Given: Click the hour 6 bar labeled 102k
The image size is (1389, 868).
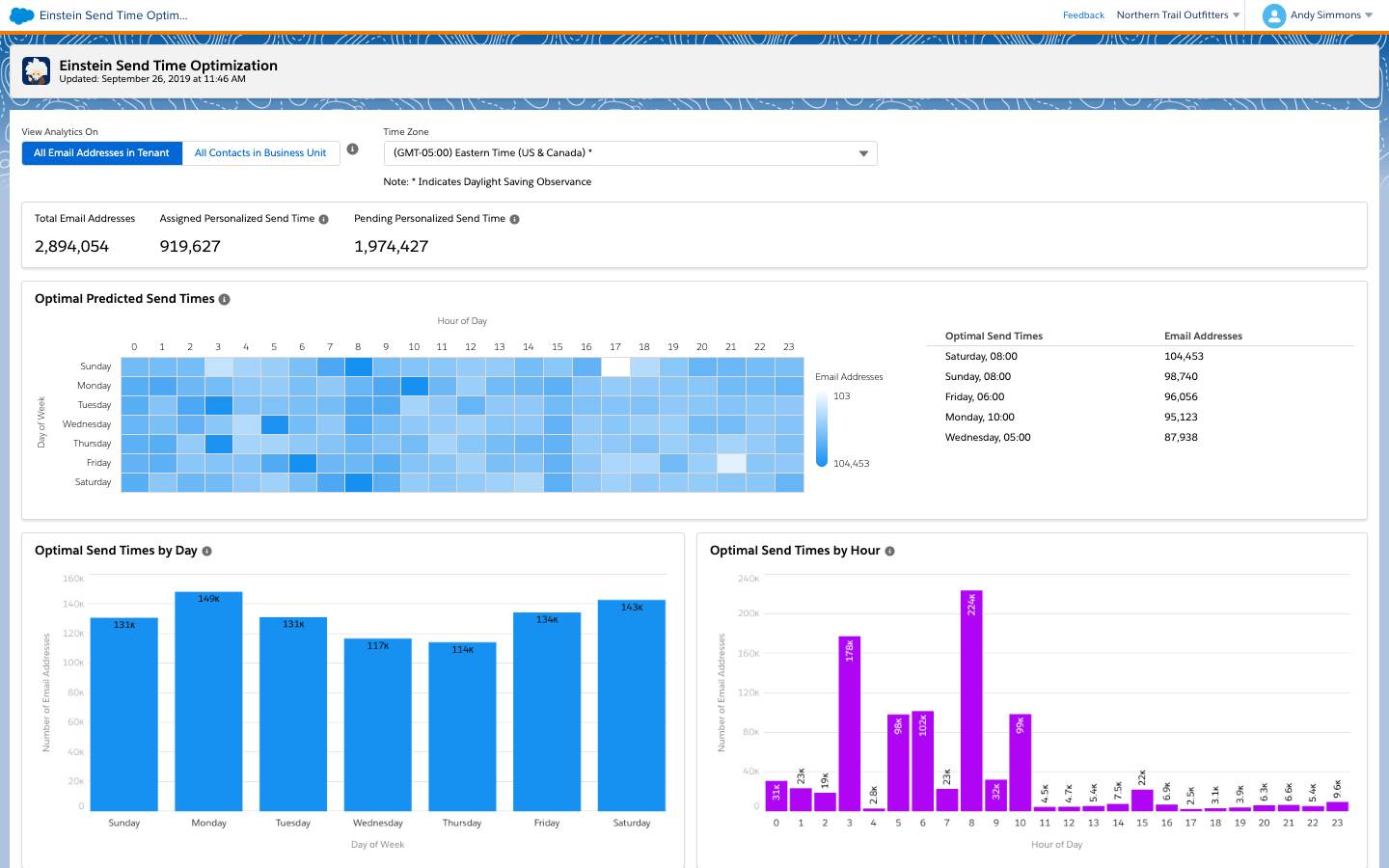Looking at the screenshot, I should [922, 761].
